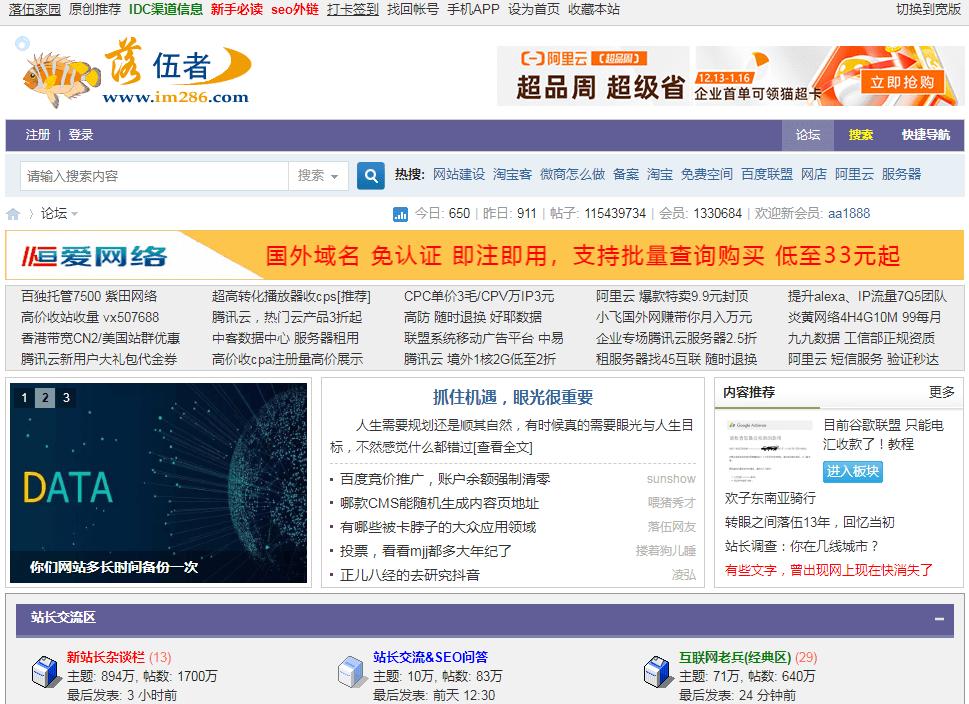The image size is (969, 704).
Task: Open forum icon beside 站长交流&SEO问答
Action: pos(352,672)
